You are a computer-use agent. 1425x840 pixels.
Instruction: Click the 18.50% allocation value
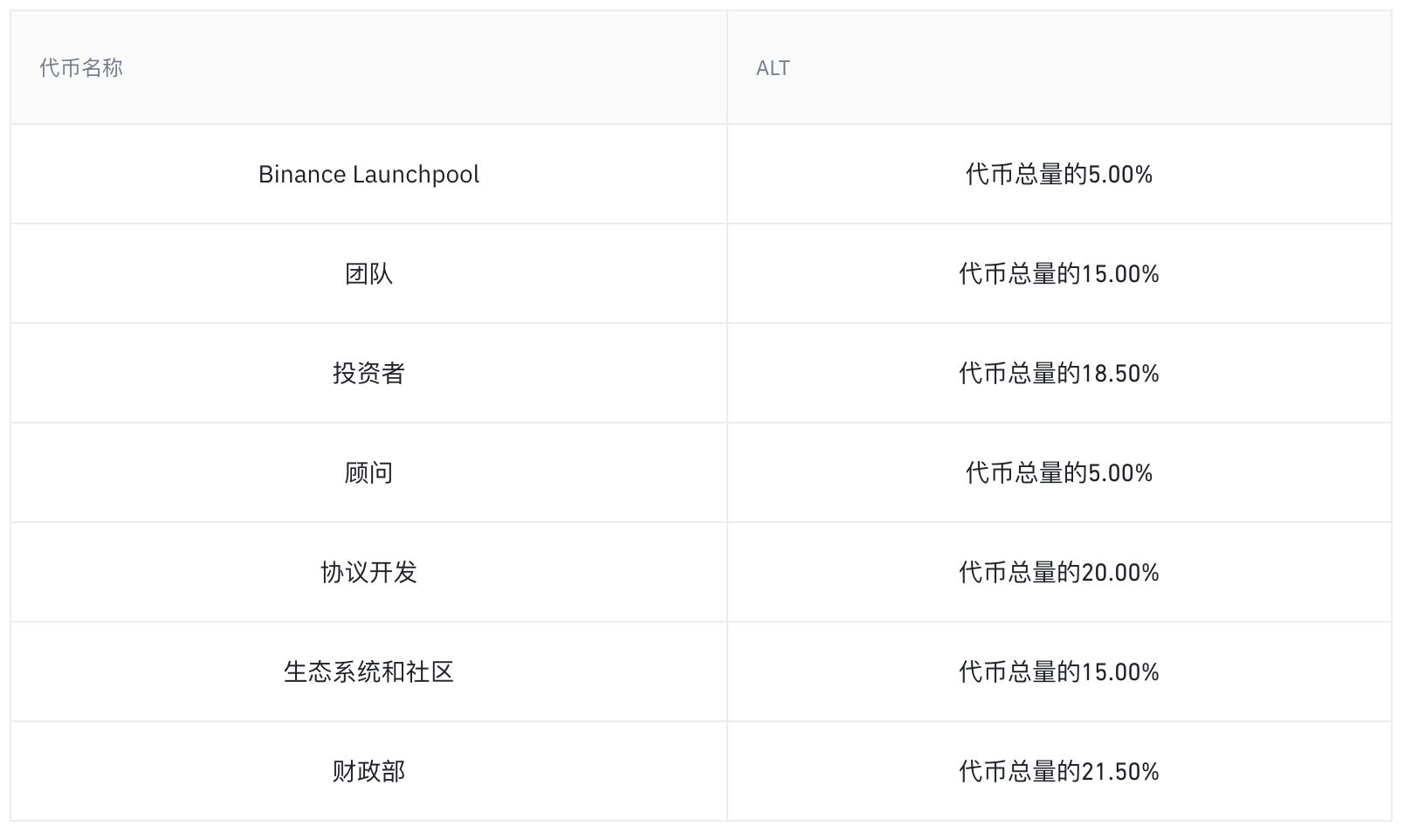[x=1059, y=373]
